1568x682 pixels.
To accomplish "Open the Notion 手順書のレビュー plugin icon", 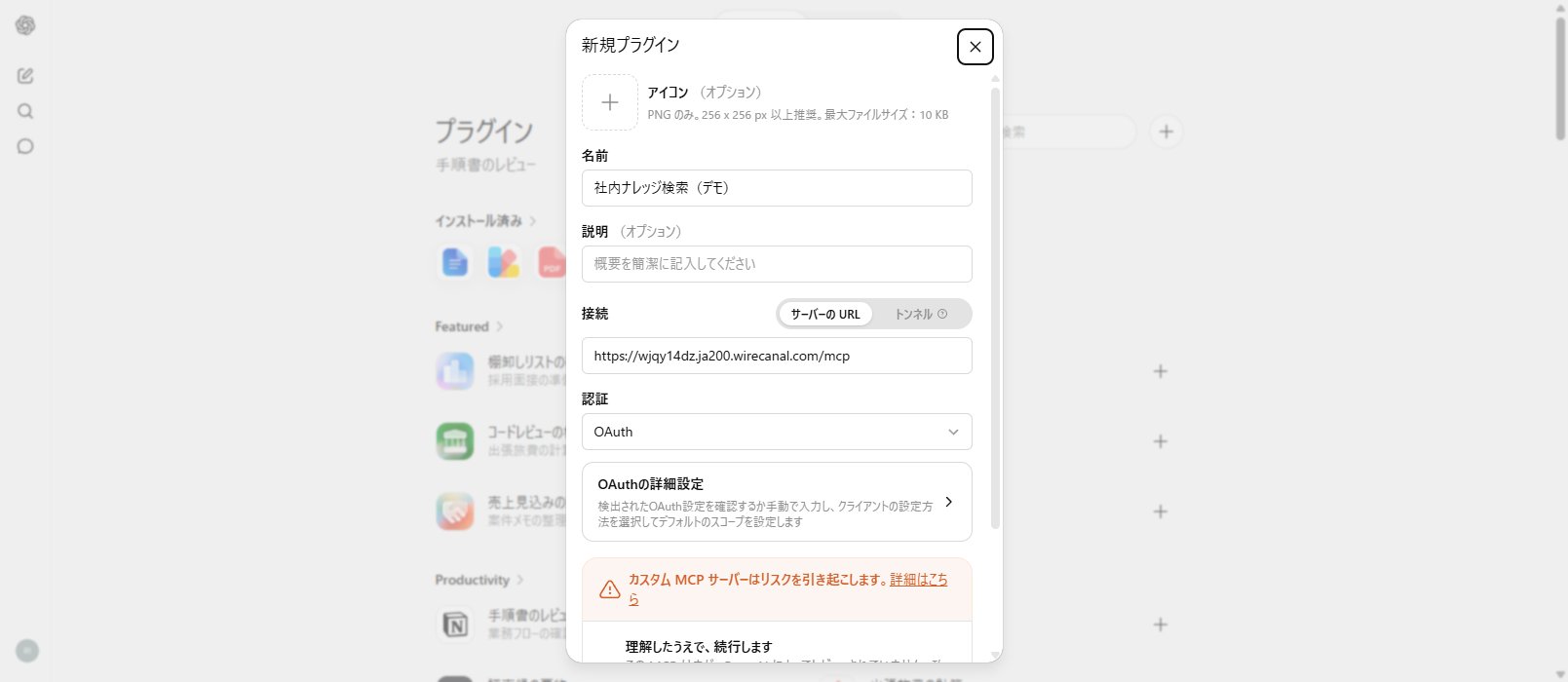I will click(455, 625).
